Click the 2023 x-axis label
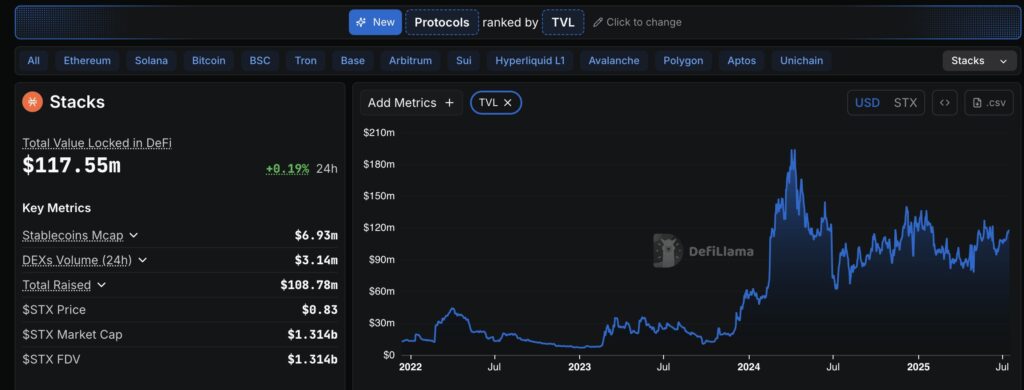 point(580,367)
